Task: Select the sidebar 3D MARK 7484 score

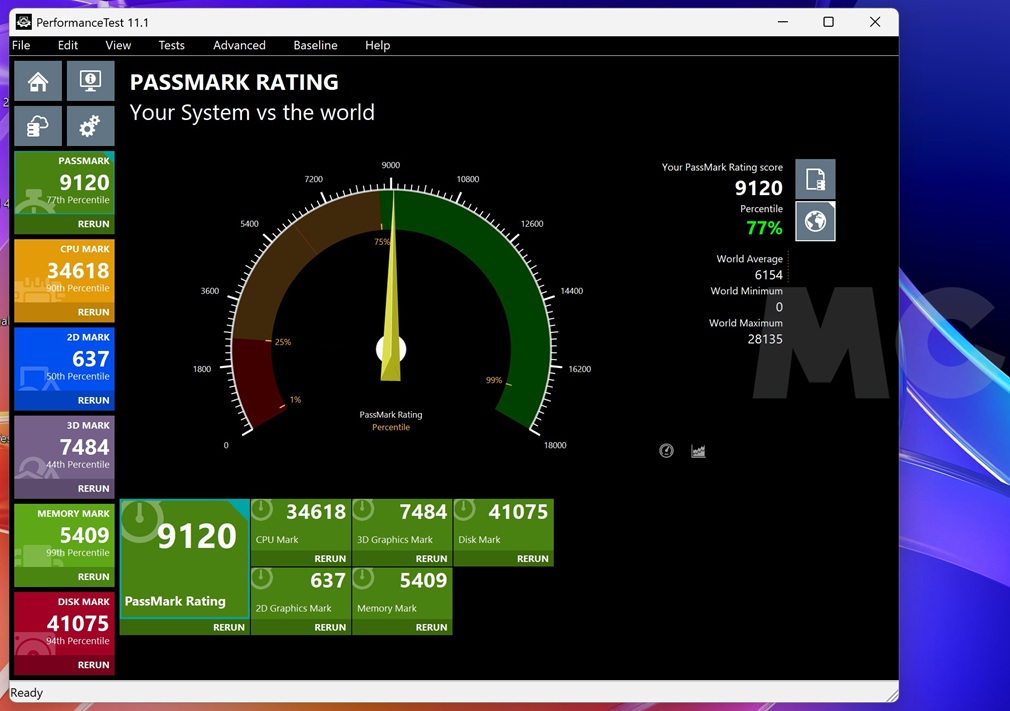Action: 84,447
